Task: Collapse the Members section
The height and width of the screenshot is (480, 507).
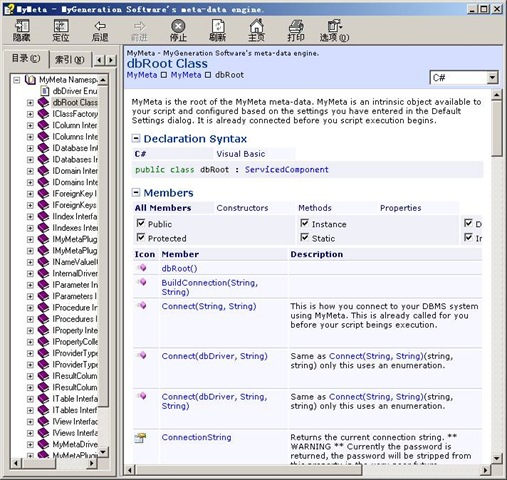Action: click(x=136, y=192)
